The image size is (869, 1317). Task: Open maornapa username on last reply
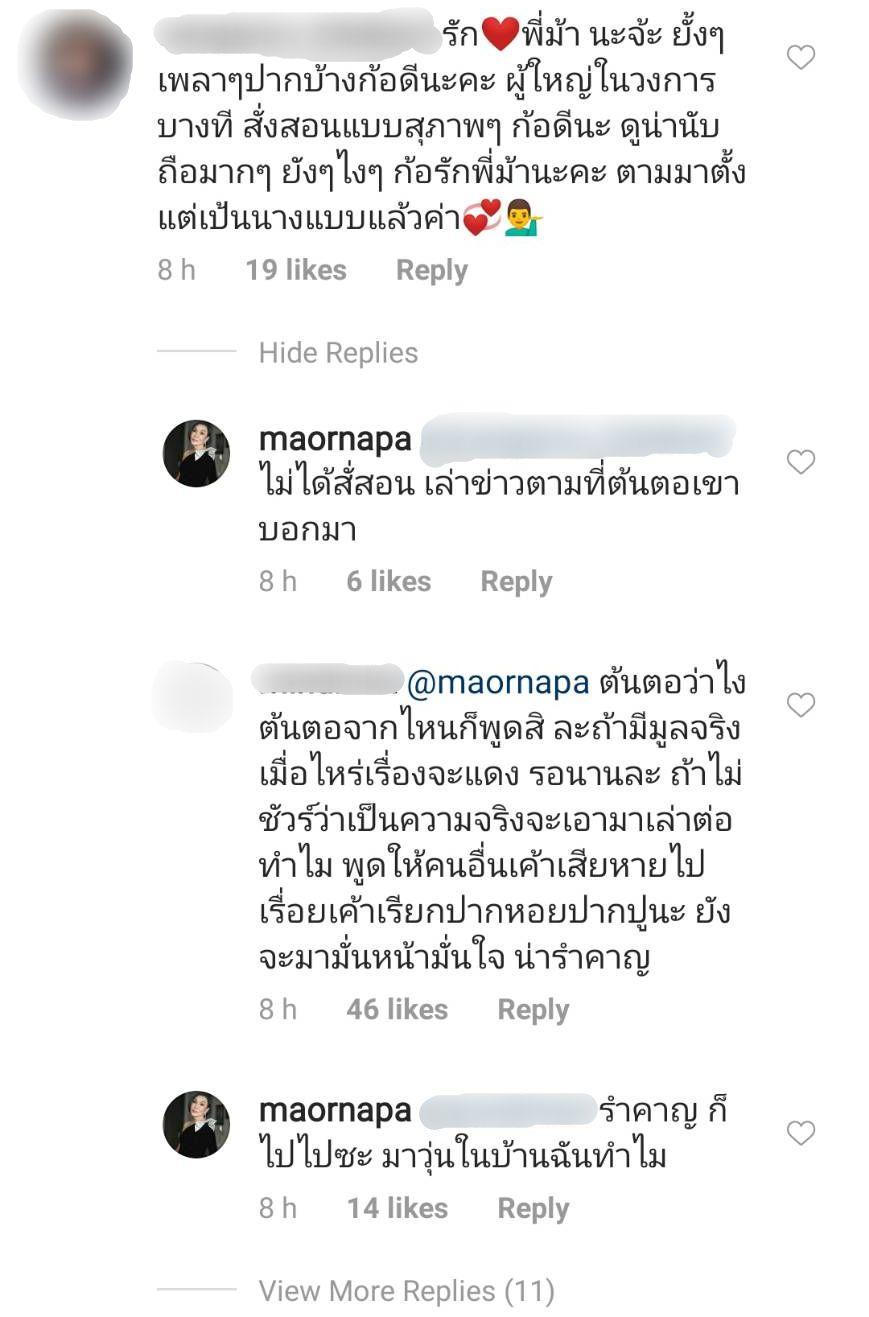pos(335,1110)
